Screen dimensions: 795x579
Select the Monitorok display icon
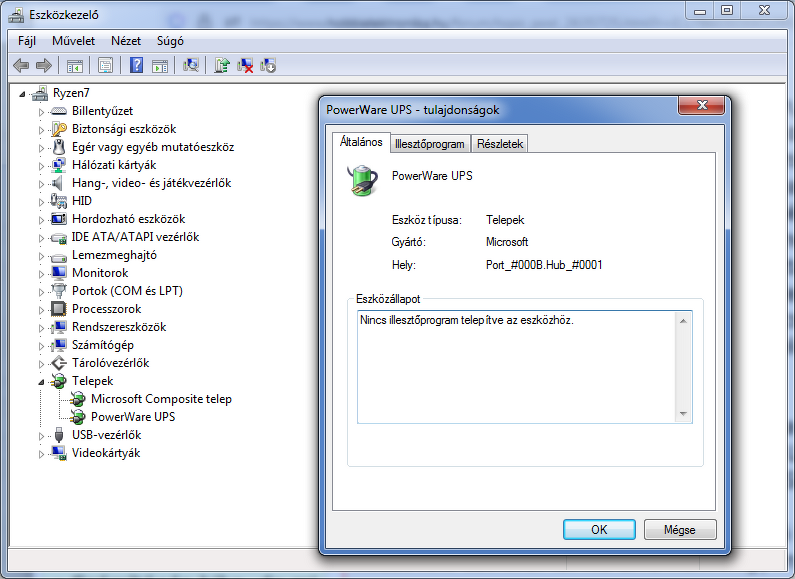pyautogui.click(x=59, y=273)
